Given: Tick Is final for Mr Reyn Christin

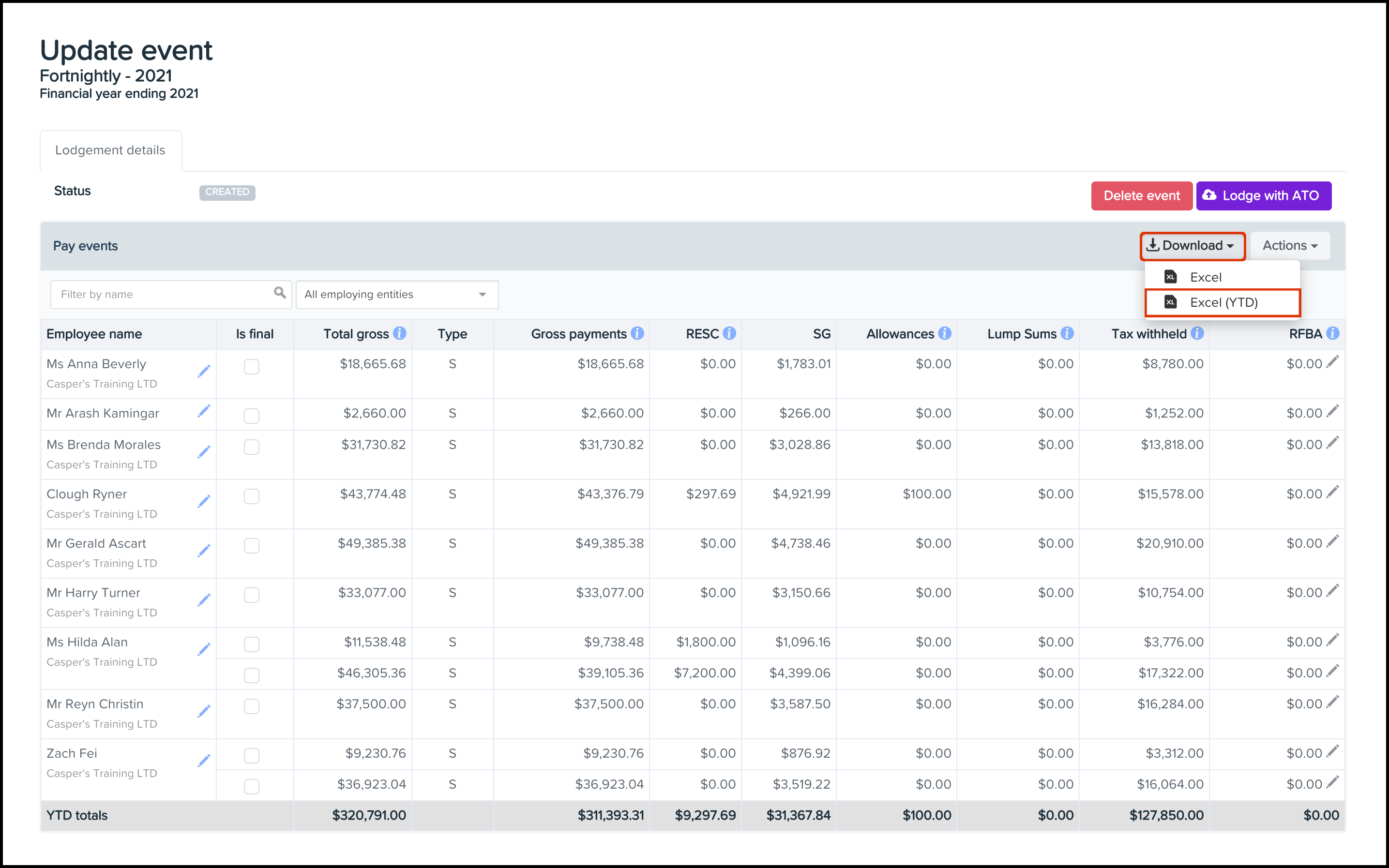Looking at the screenshot, I should coord(252,707).
